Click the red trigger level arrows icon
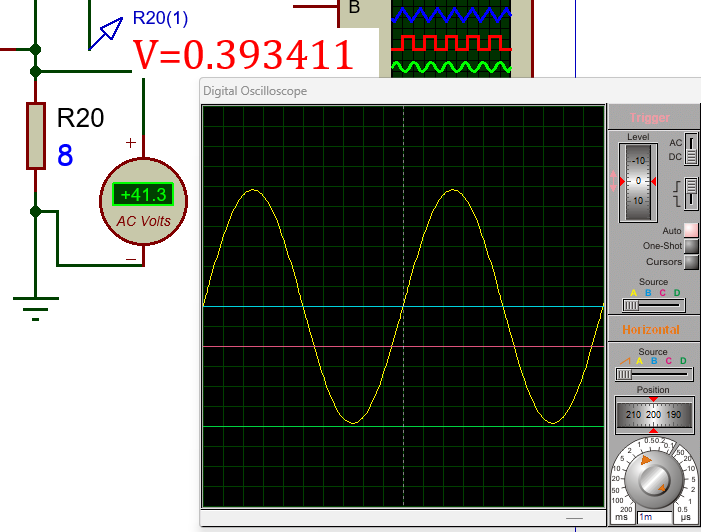This screenshot has height=532, width=701. [613, 181]
